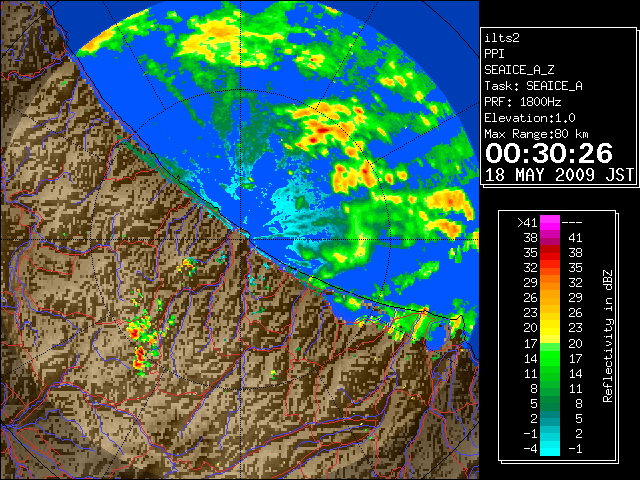Select the "18 MAY 2009 JST" date
The height and width of the screenshot is (480, 640).
click(x=559, y=175)
